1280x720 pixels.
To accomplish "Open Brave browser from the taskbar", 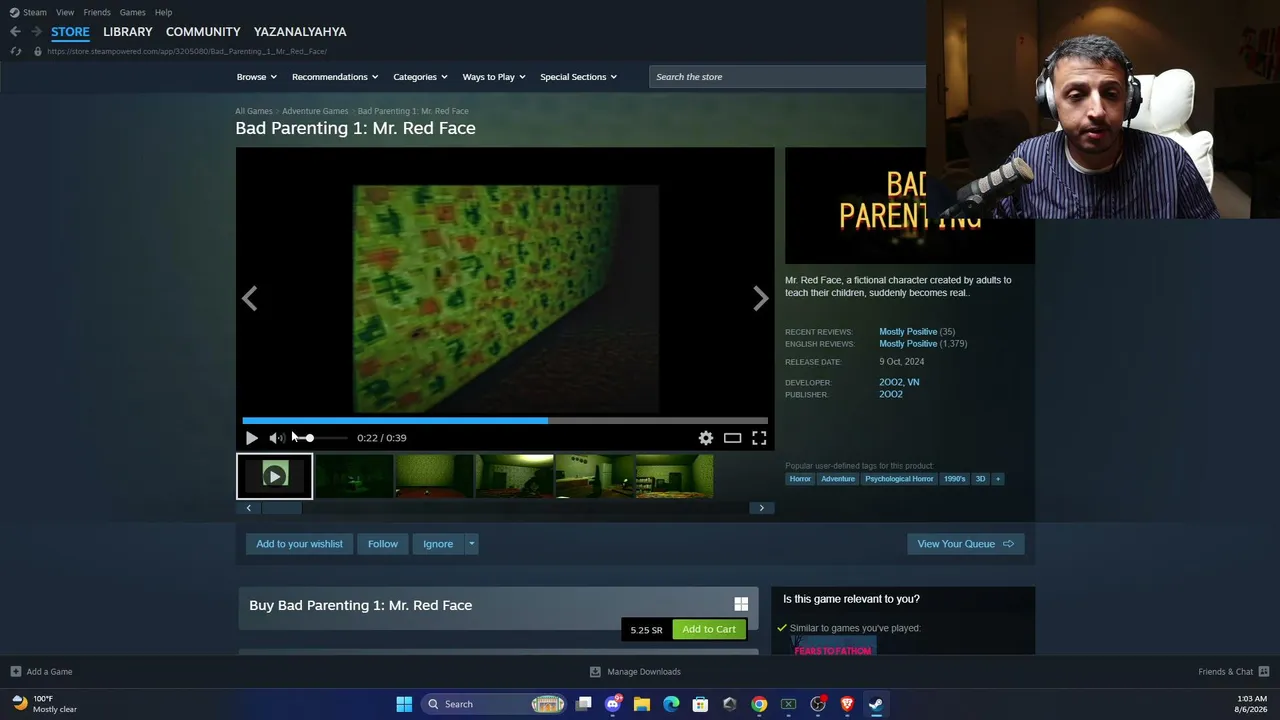I will [847, 704].
